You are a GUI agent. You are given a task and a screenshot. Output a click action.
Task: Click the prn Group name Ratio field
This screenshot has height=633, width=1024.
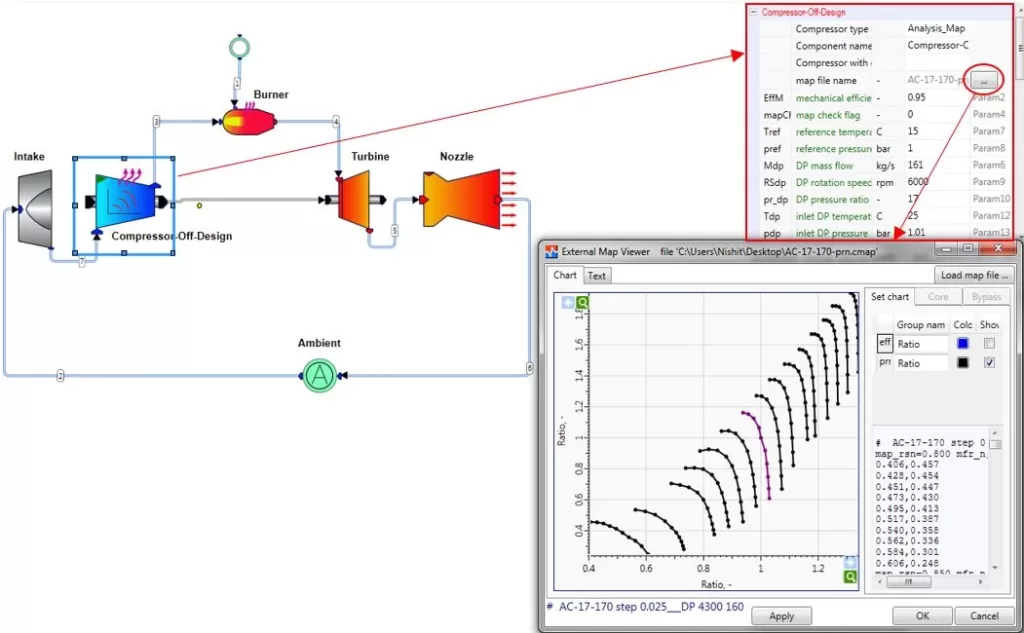click(x=921, y=363)
